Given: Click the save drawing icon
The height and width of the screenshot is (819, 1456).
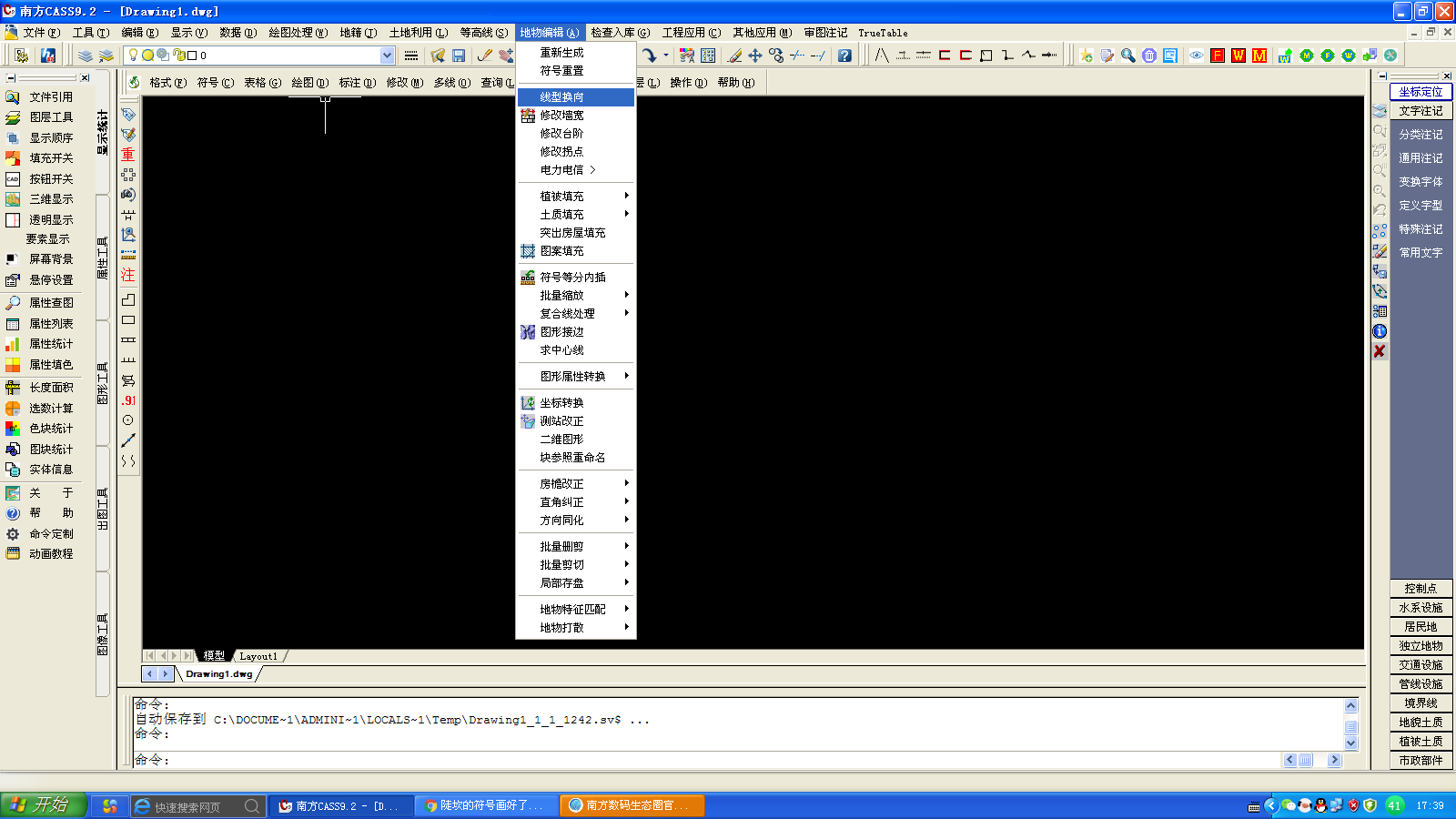Looking at the screenshot, I should [x=459, y=56].
